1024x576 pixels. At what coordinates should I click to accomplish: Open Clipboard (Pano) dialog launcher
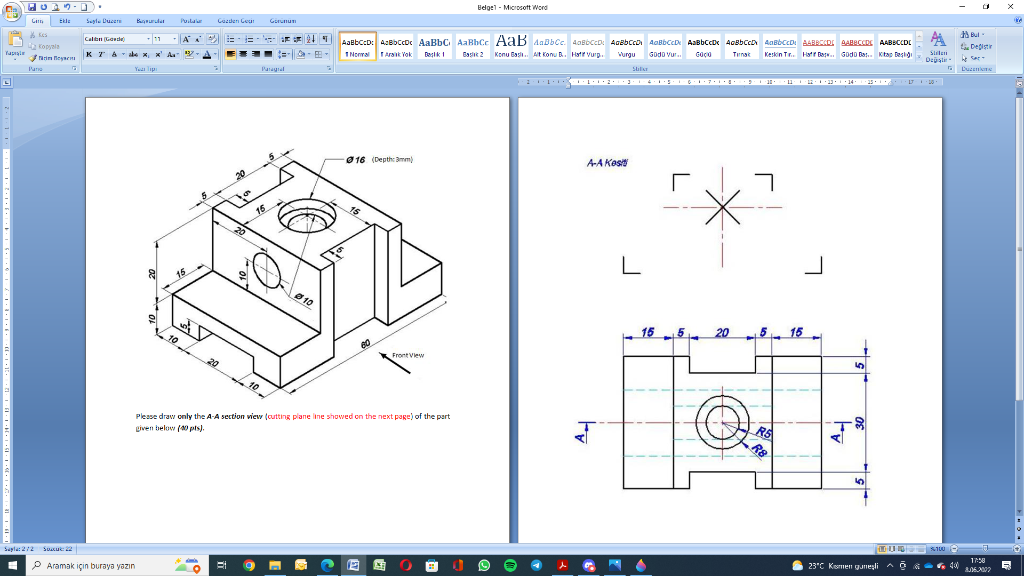pos(74,69)
